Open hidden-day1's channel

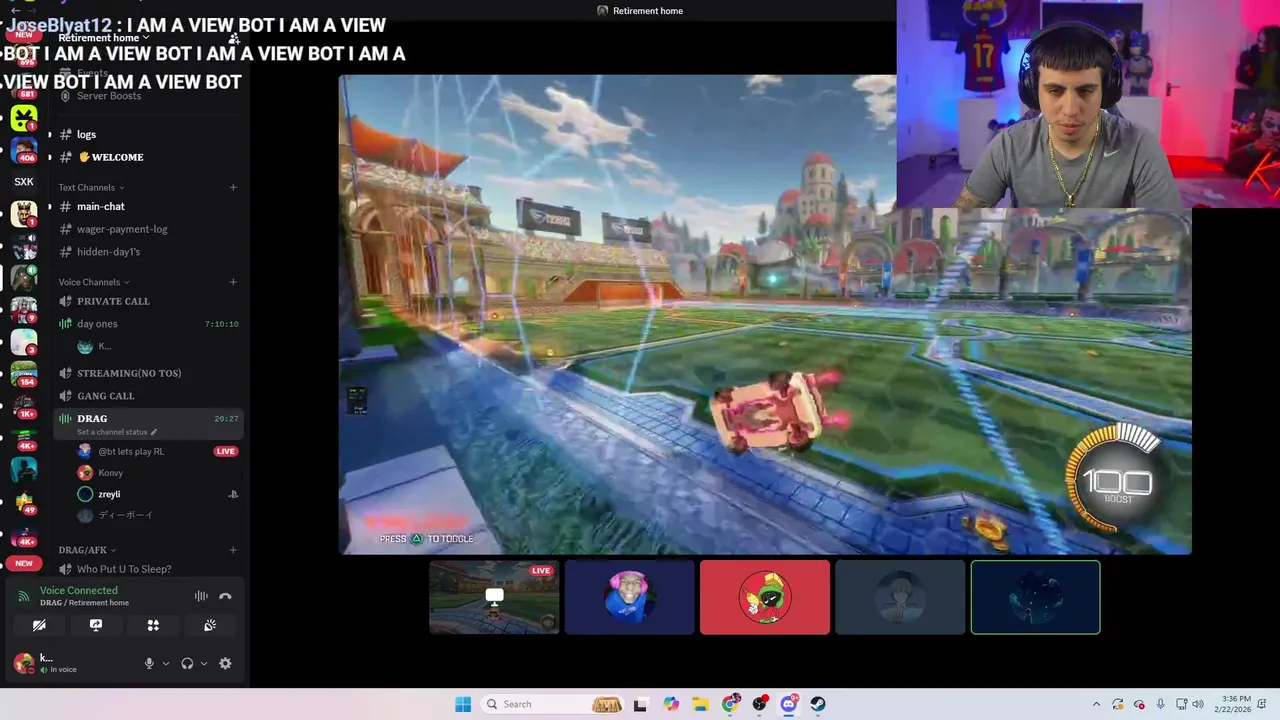coord(148,252)
